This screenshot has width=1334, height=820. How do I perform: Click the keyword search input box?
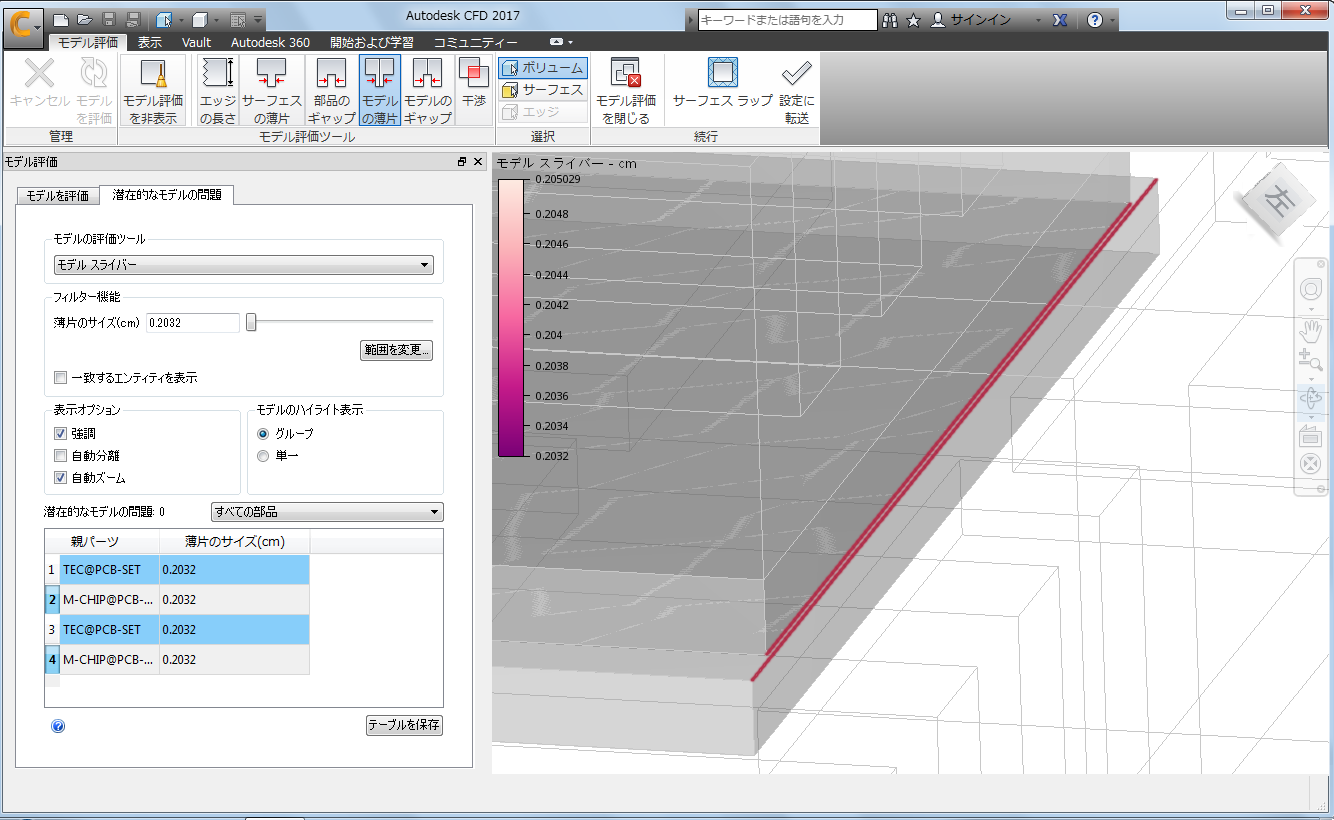(788, 20)
